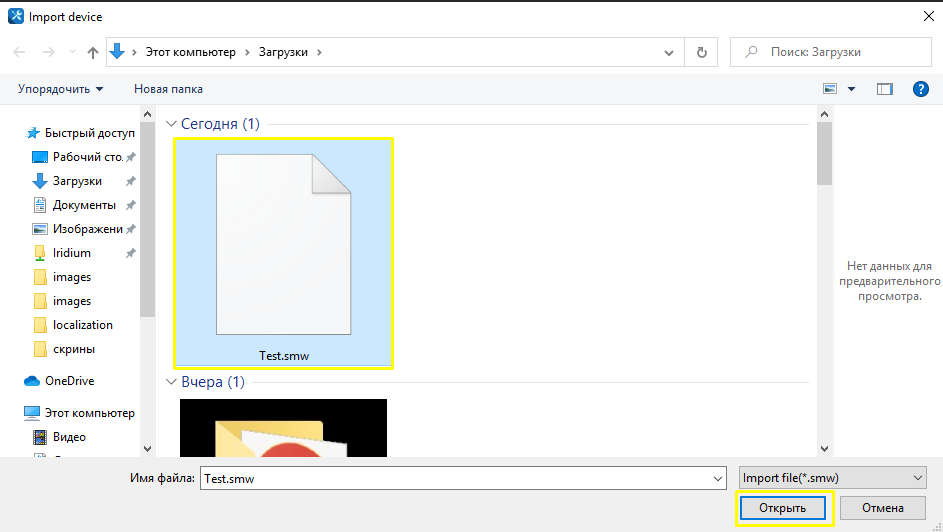Open view options dropdown arrow
Screen dimensions: 943x532
[852, 89]
